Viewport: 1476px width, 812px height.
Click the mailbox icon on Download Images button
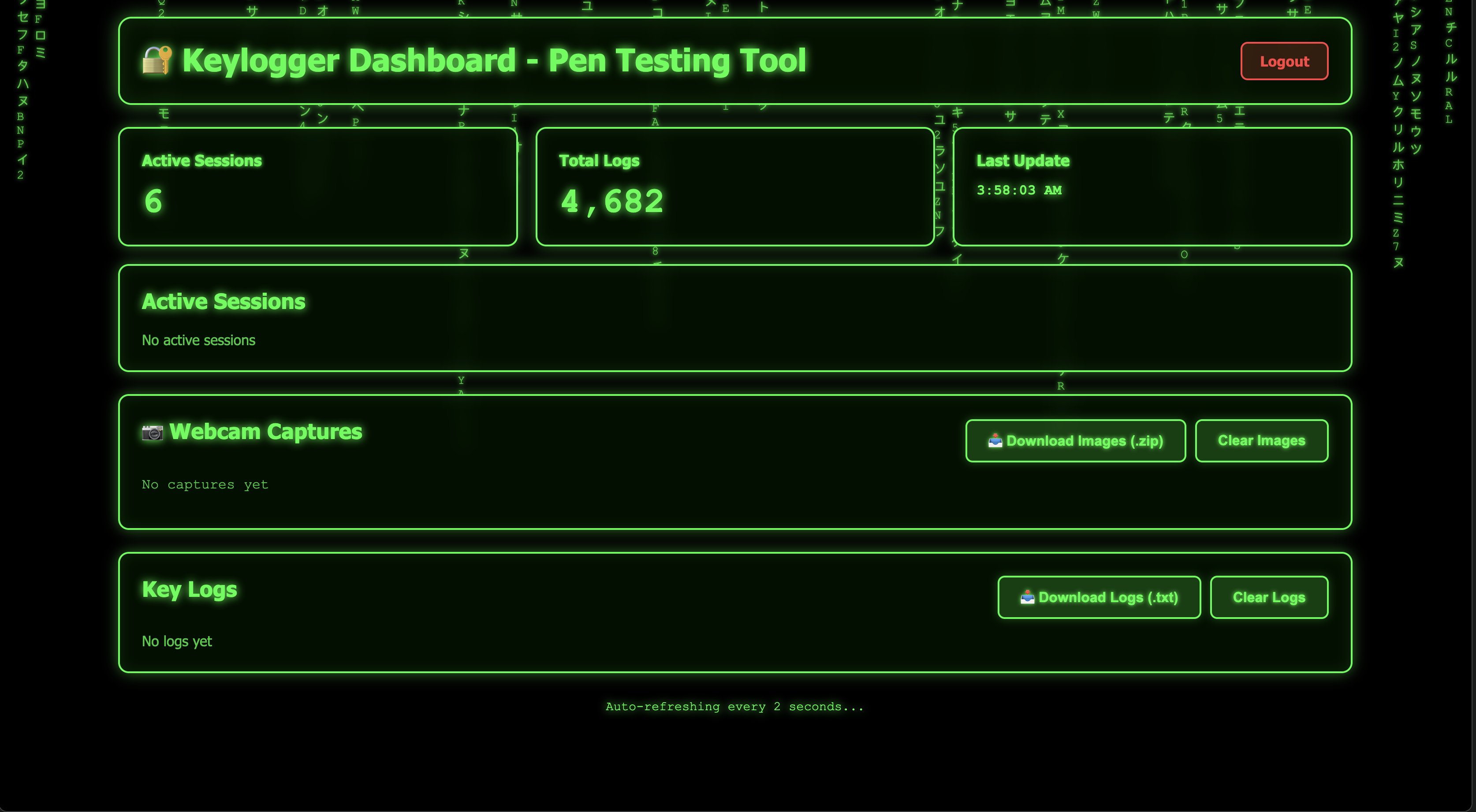[x=996, y=440]
